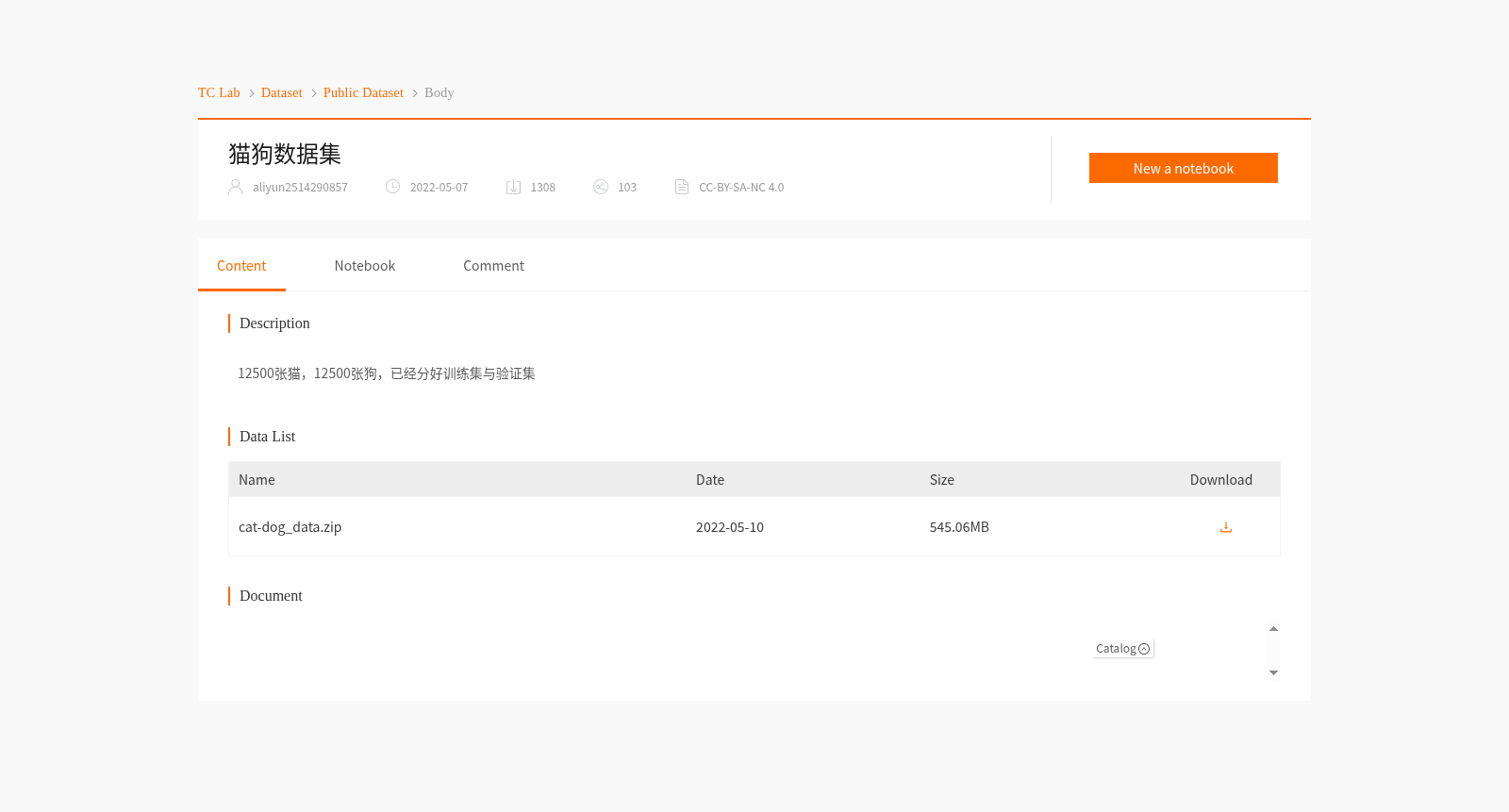Click the 2022-05-10 date cell
This screenshot has height=812, width=1509.
[730, 527]
